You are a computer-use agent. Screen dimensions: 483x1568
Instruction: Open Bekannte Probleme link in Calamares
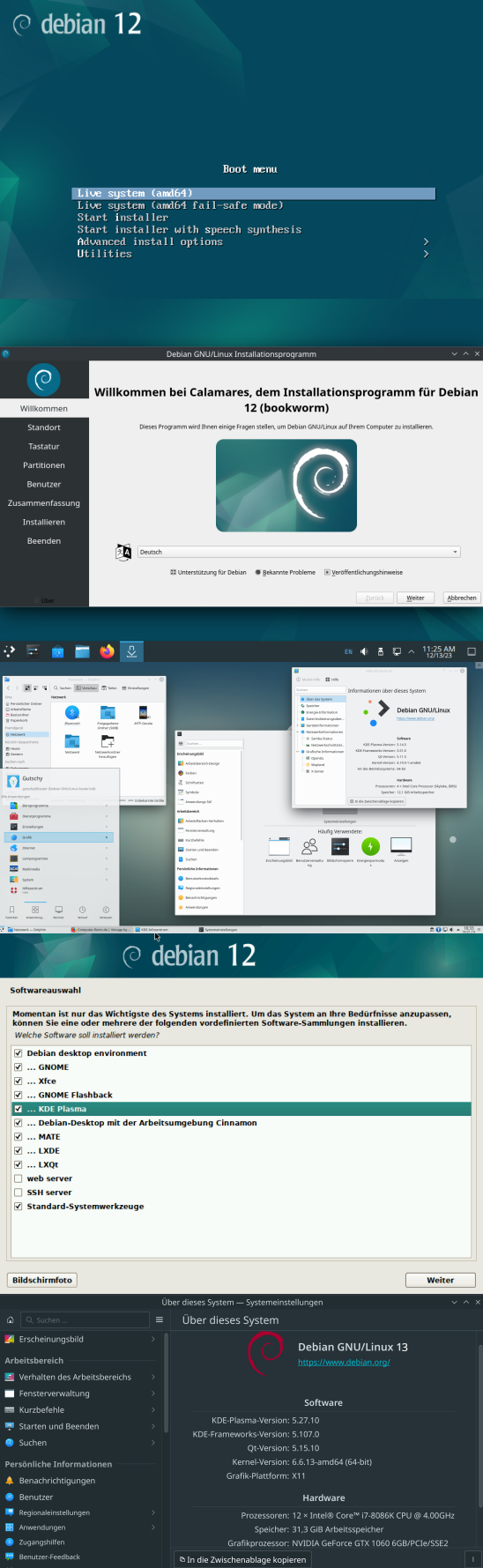[285, 573]
